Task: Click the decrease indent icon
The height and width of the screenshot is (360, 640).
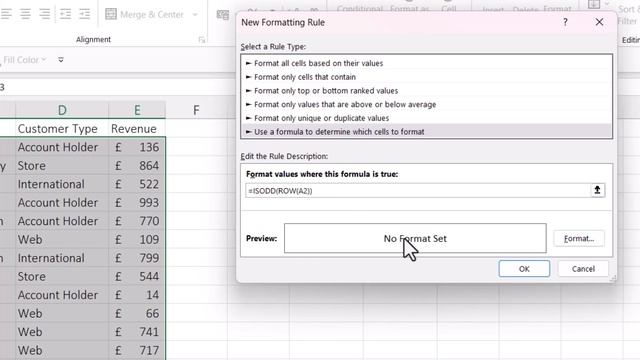Action: 65,14
